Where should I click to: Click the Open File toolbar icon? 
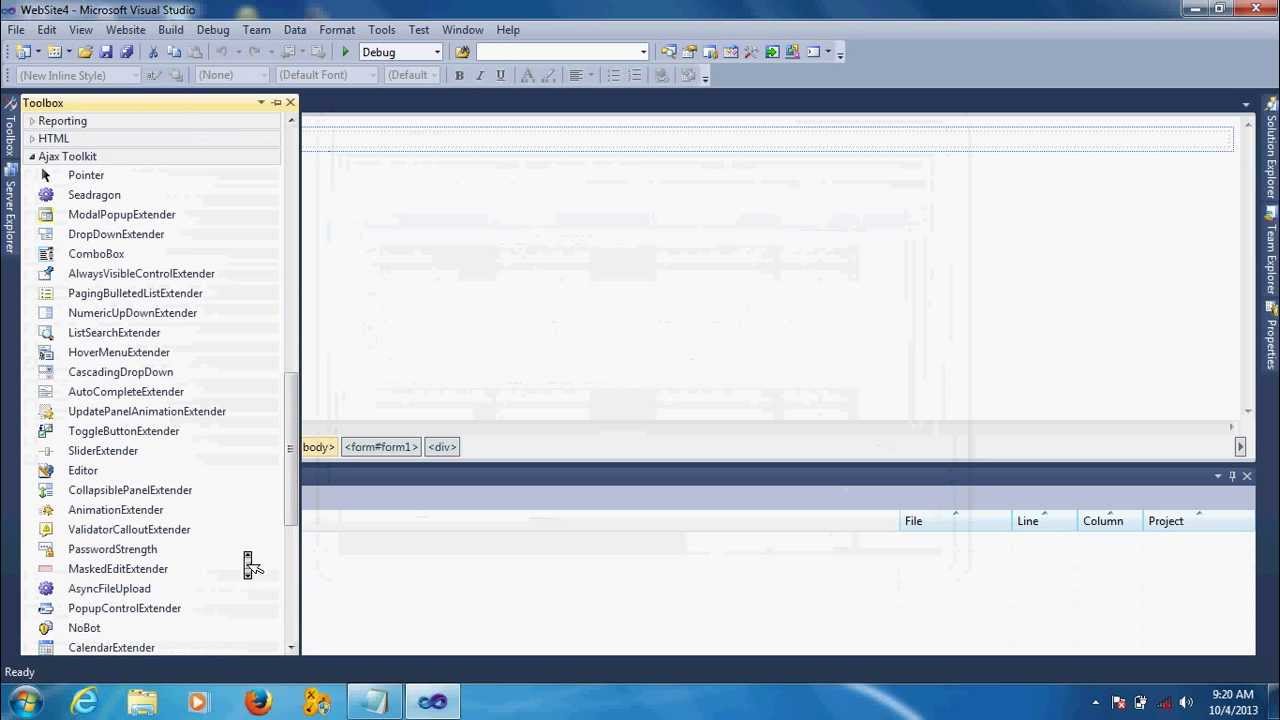[85, 52]
